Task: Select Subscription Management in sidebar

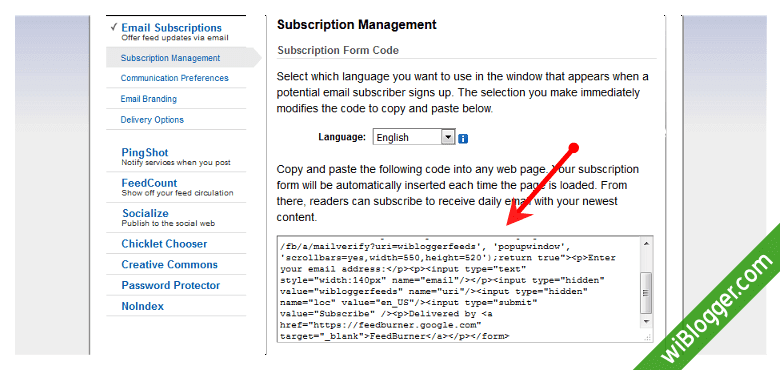Action: pyautogui.click(x=170, y=58)
